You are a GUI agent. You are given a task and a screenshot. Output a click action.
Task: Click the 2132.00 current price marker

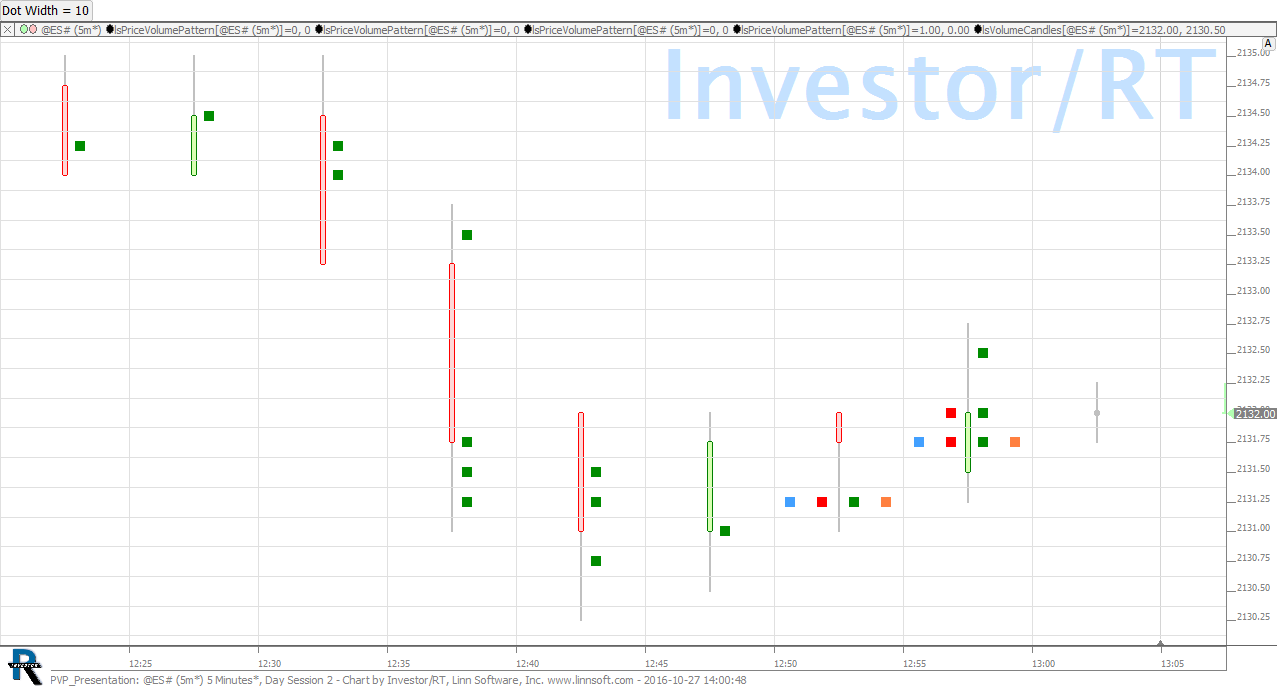coord(1254,413)
